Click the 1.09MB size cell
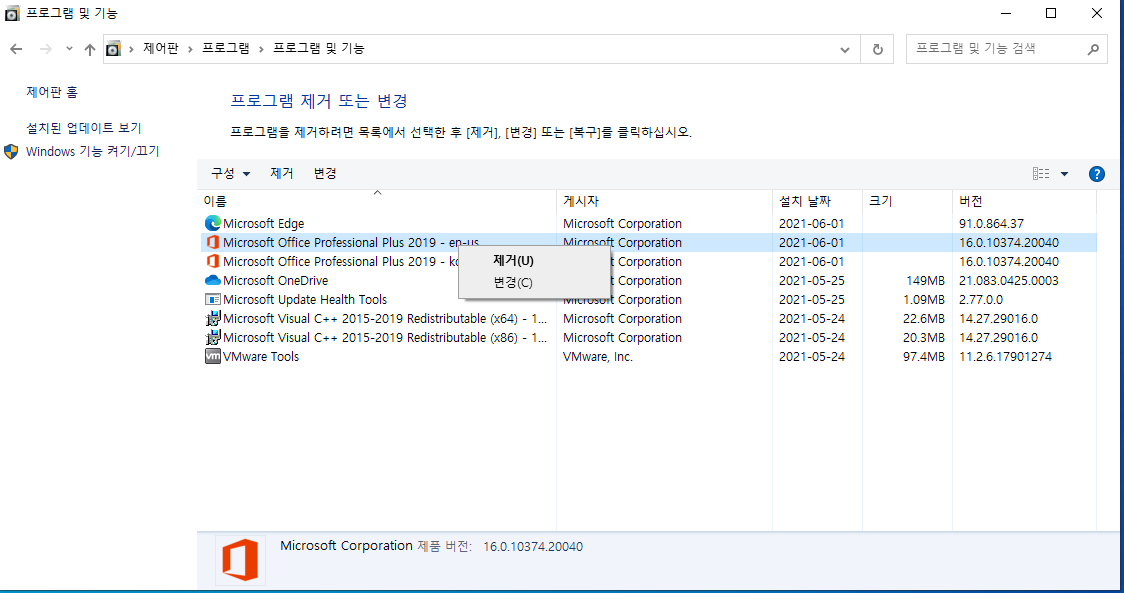 click(x=924, y=300)
